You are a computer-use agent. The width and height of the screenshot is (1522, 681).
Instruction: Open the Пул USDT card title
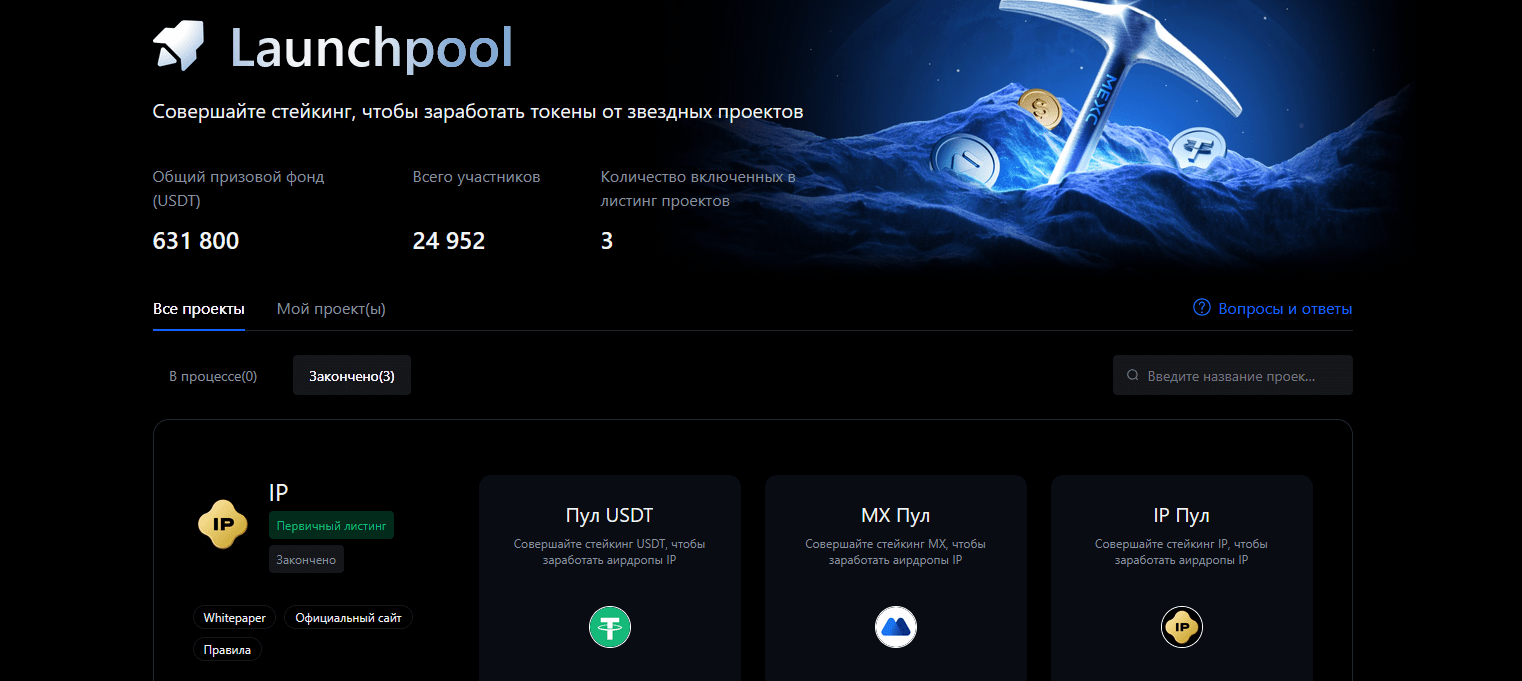(x=609, y=516)
